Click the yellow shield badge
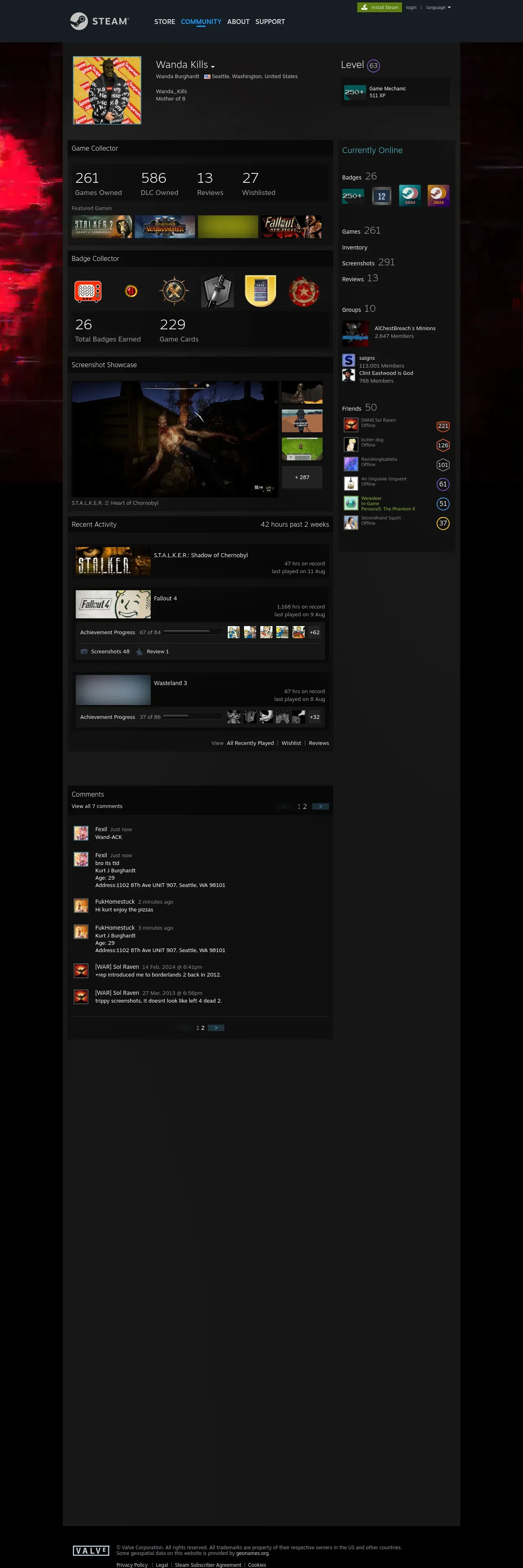Viewport: 523px width, 1568px height. click(x=261, y=291)
